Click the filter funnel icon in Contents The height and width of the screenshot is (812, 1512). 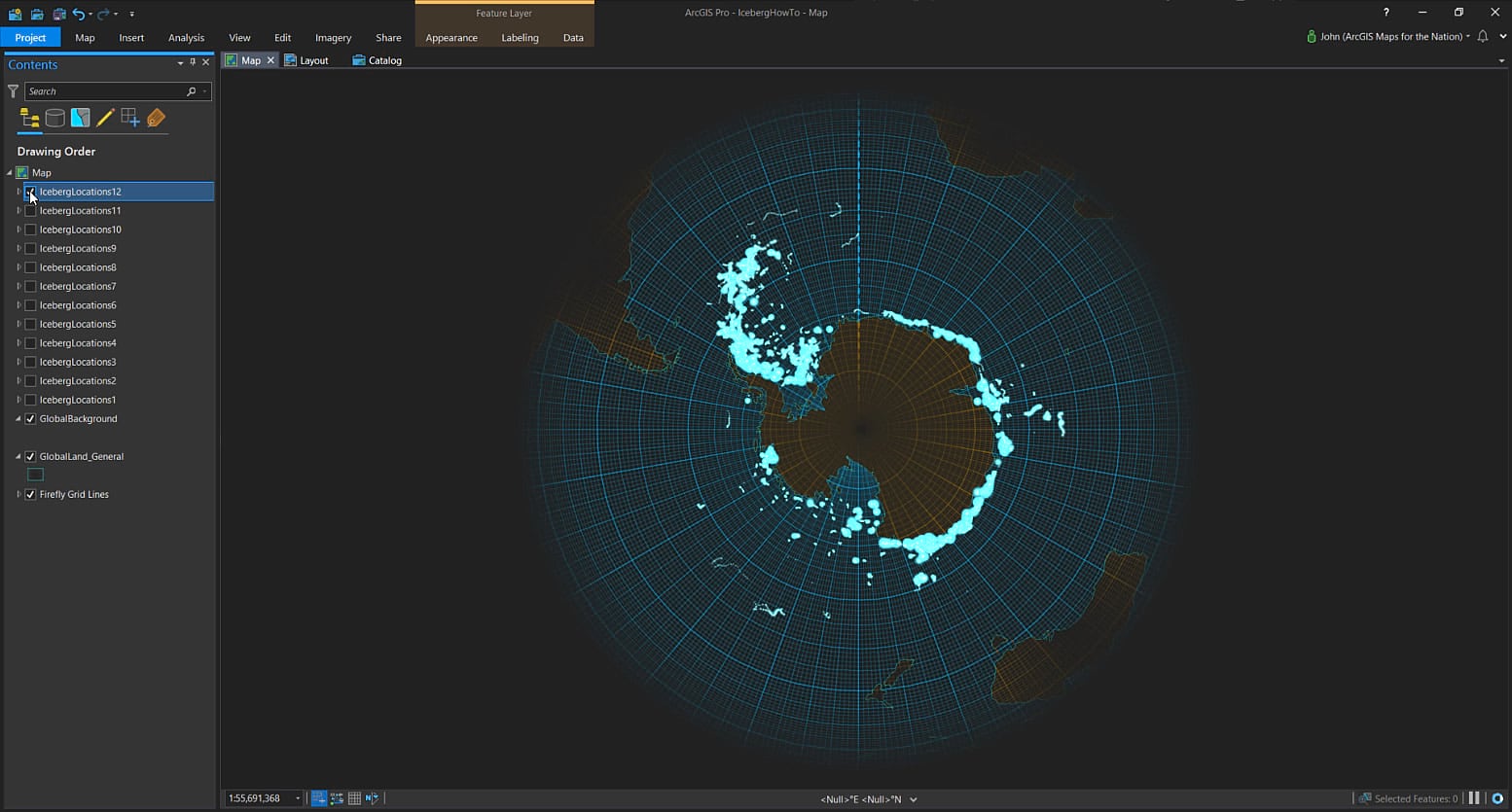[x=13, y=91]
